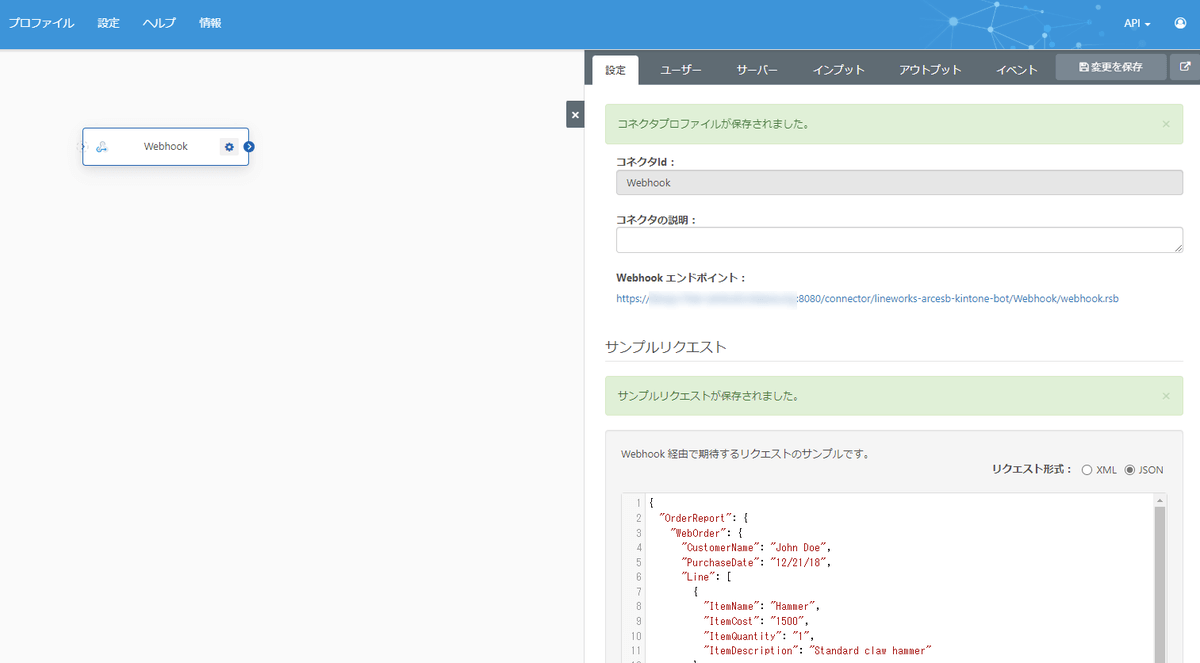Click the 変更を保存 button

(x=1110, y=66)
